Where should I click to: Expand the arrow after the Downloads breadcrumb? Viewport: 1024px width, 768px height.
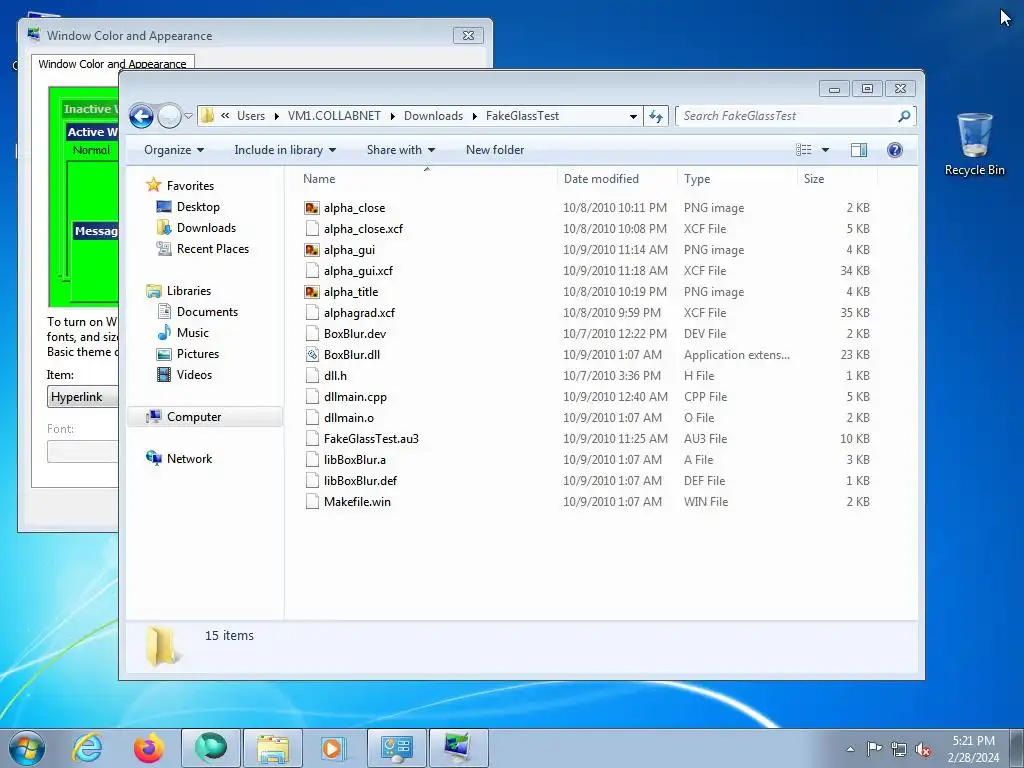tap(475, 116)
